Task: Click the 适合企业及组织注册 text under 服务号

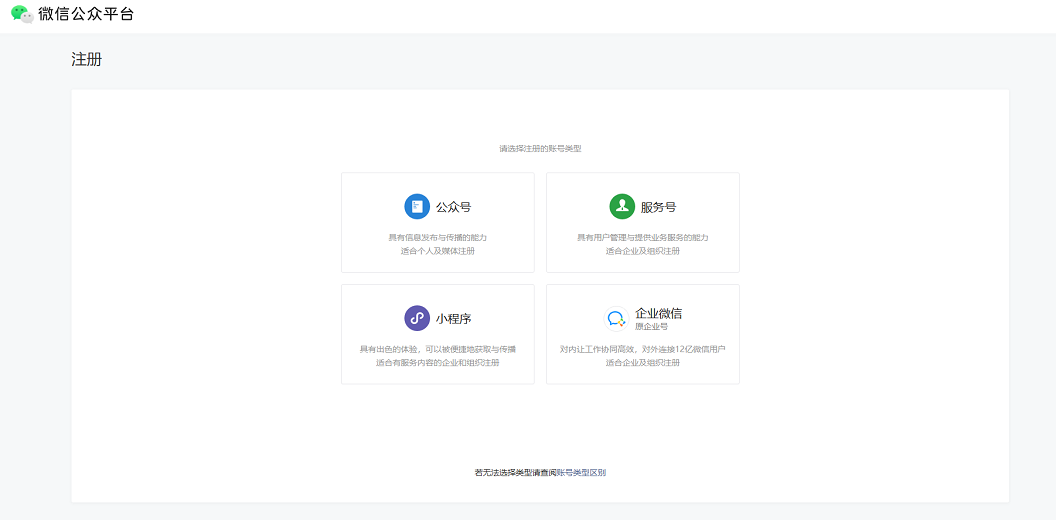Action: point(642,251)
